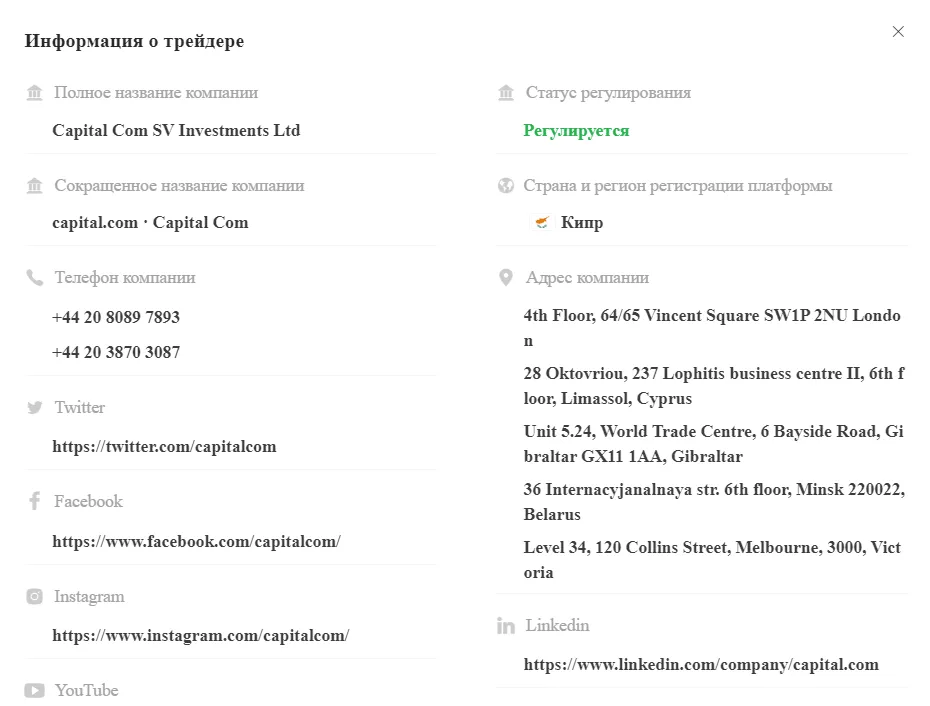Click the Instagram camera icon
Screen dimensions: 930x706
click(34, 596)
